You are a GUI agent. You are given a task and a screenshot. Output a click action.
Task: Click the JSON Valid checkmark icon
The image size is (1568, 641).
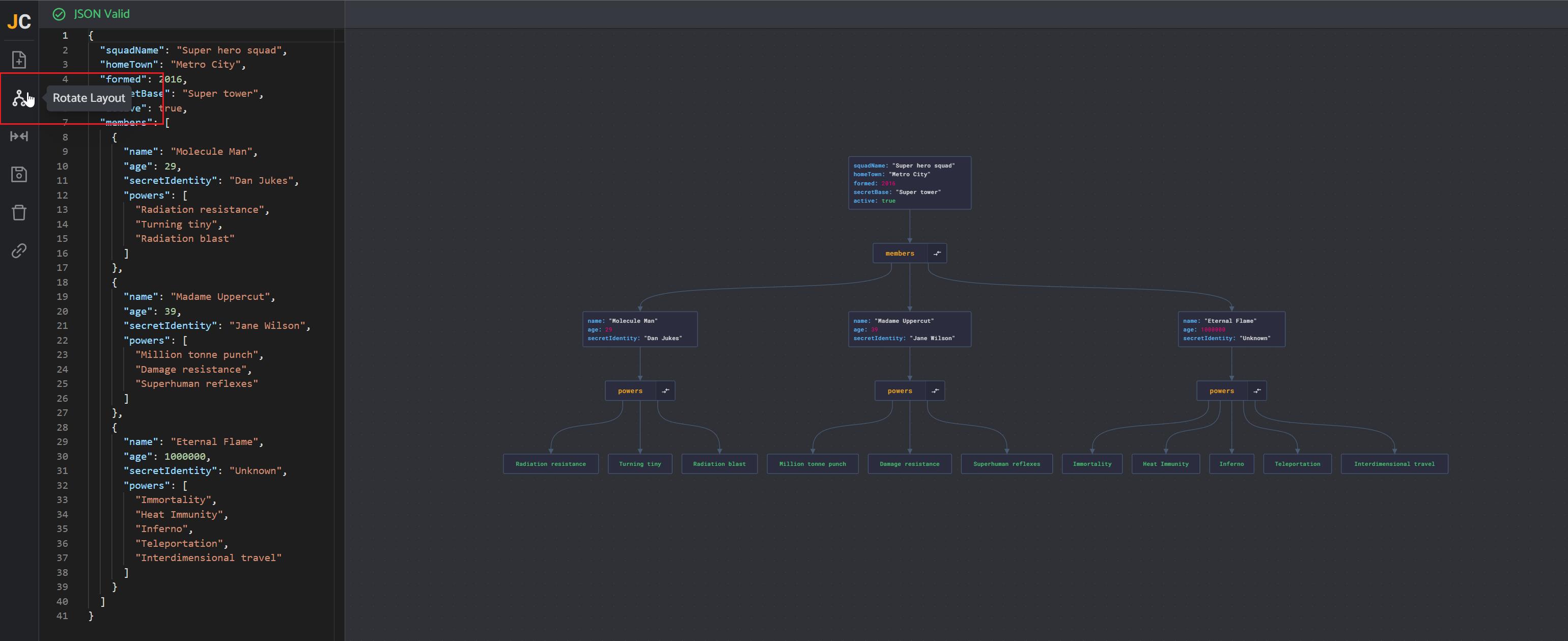click(59, 14)
